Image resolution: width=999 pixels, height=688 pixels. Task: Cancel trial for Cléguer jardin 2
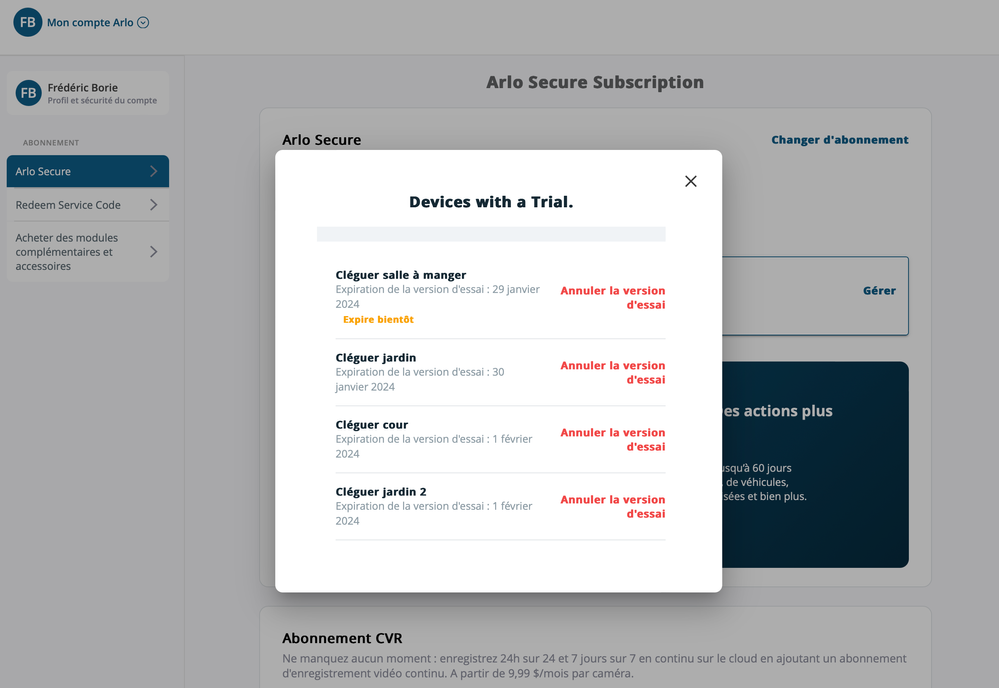coord(613,506)
